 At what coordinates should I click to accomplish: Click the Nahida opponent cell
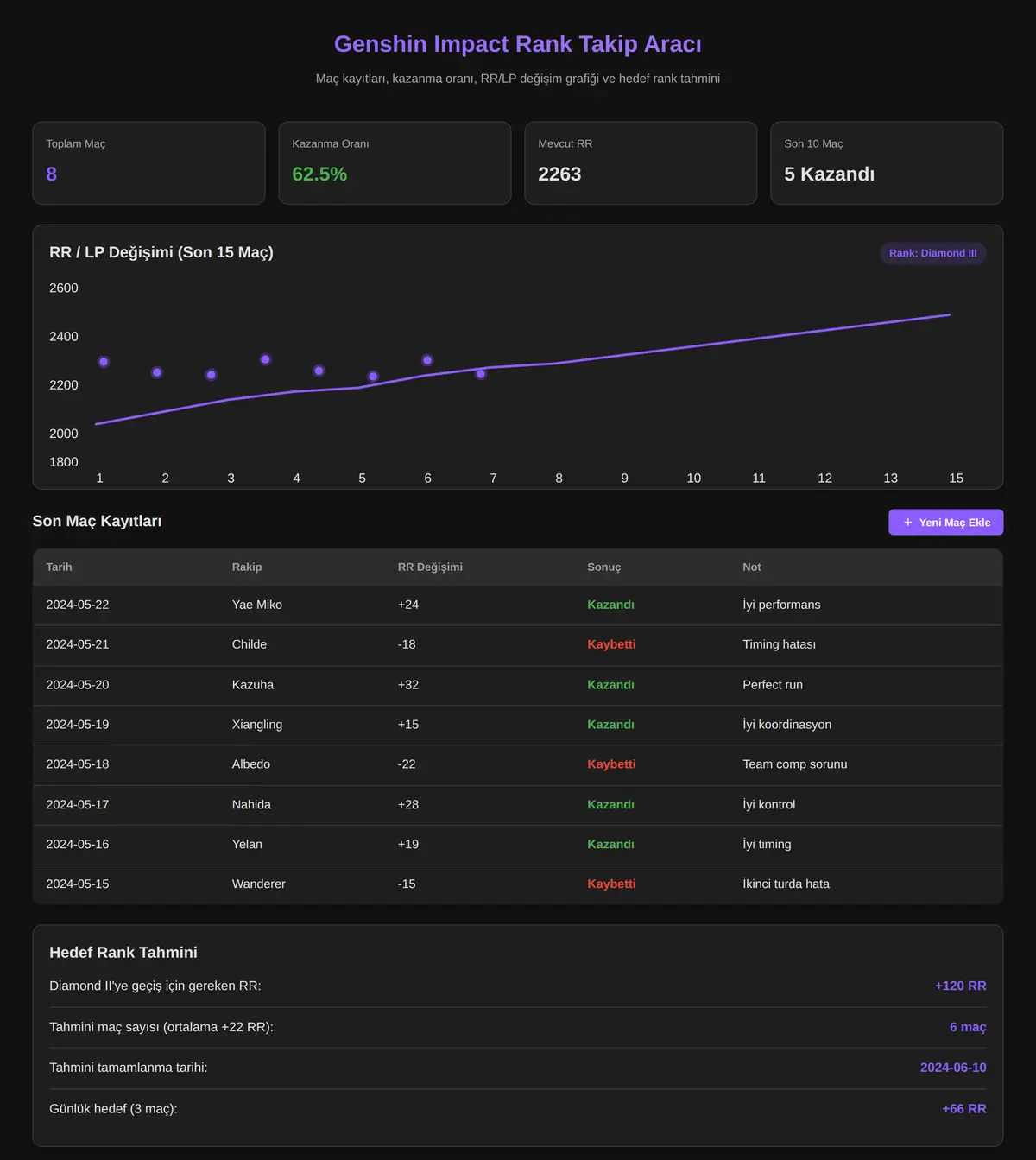(251, 805)
